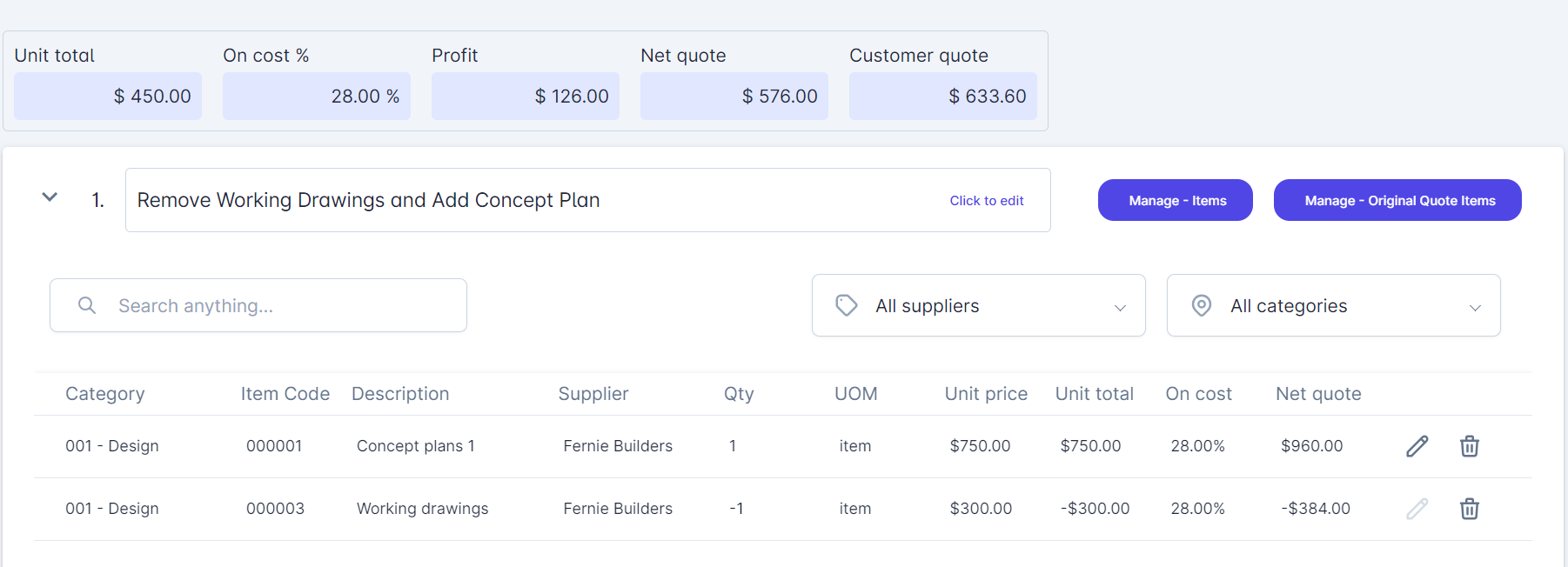The image size is (1568, 567).
Task: Click the Customer quote value box
Action: 942,96
